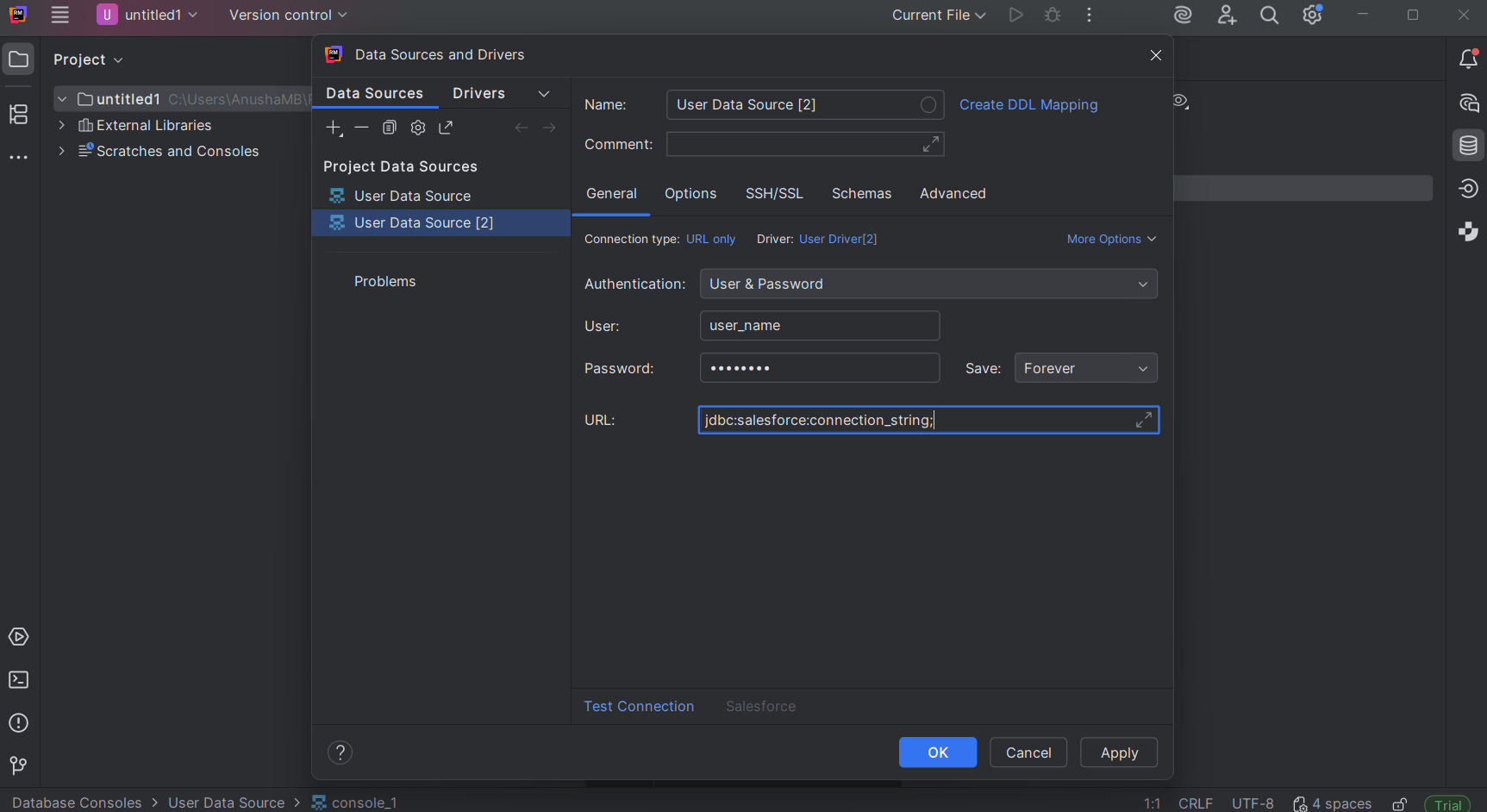Switch to the SSH/SSL tab

774,194
